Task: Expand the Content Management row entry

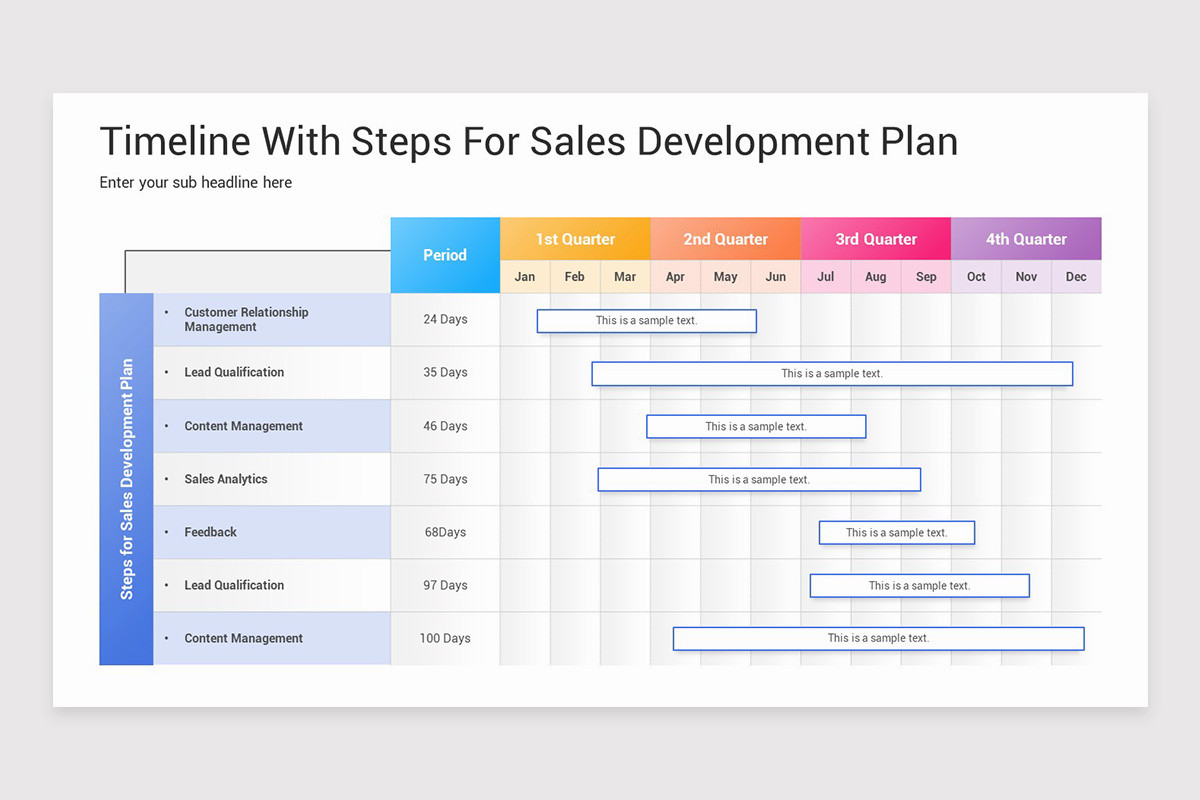Action: pos(243,426)
